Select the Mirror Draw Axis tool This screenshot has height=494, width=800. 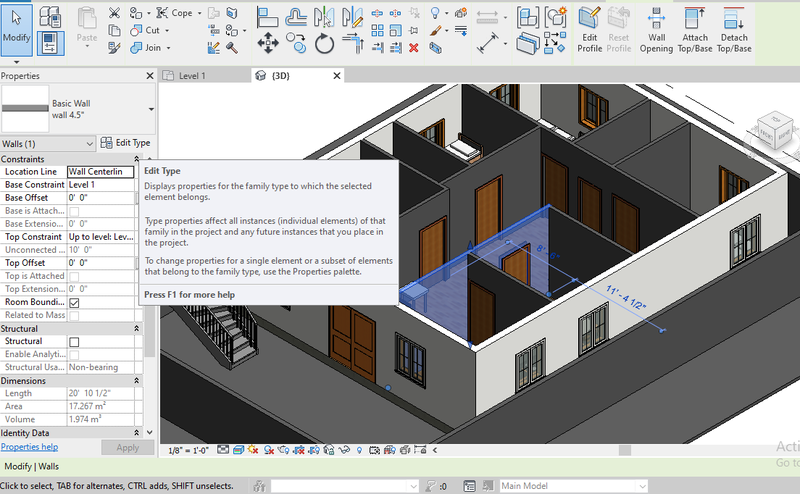coord(352,17)
